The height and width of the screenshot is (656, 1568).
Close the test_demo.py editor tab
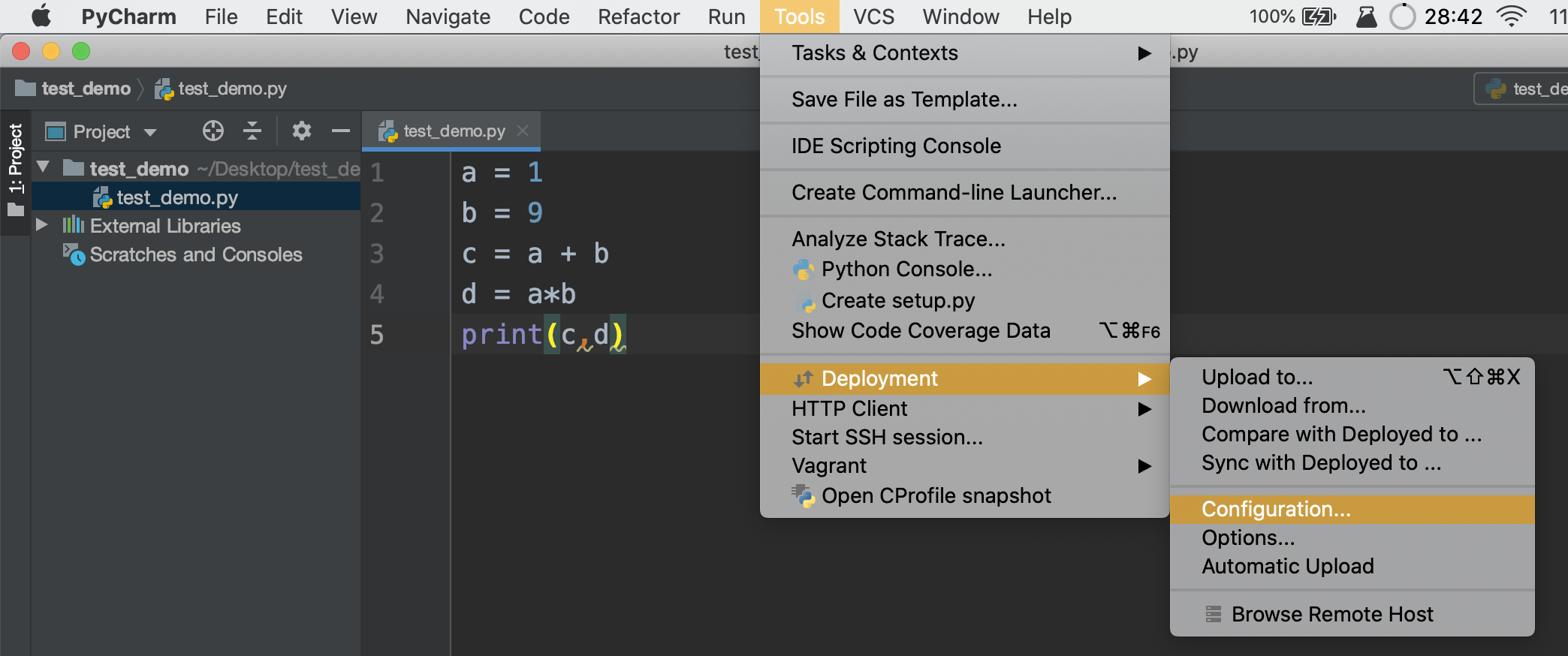523,131
